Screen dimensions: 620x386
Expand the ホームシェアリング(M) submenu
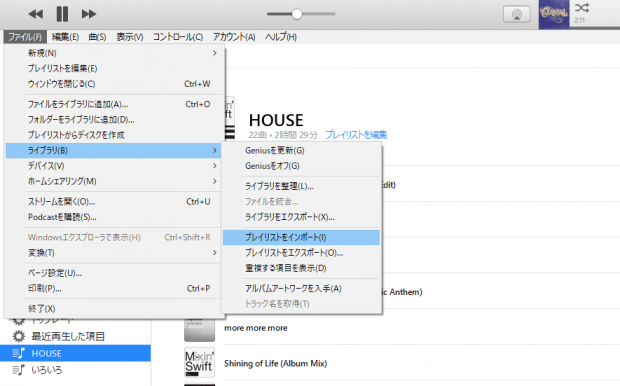(x=113, y=181)
